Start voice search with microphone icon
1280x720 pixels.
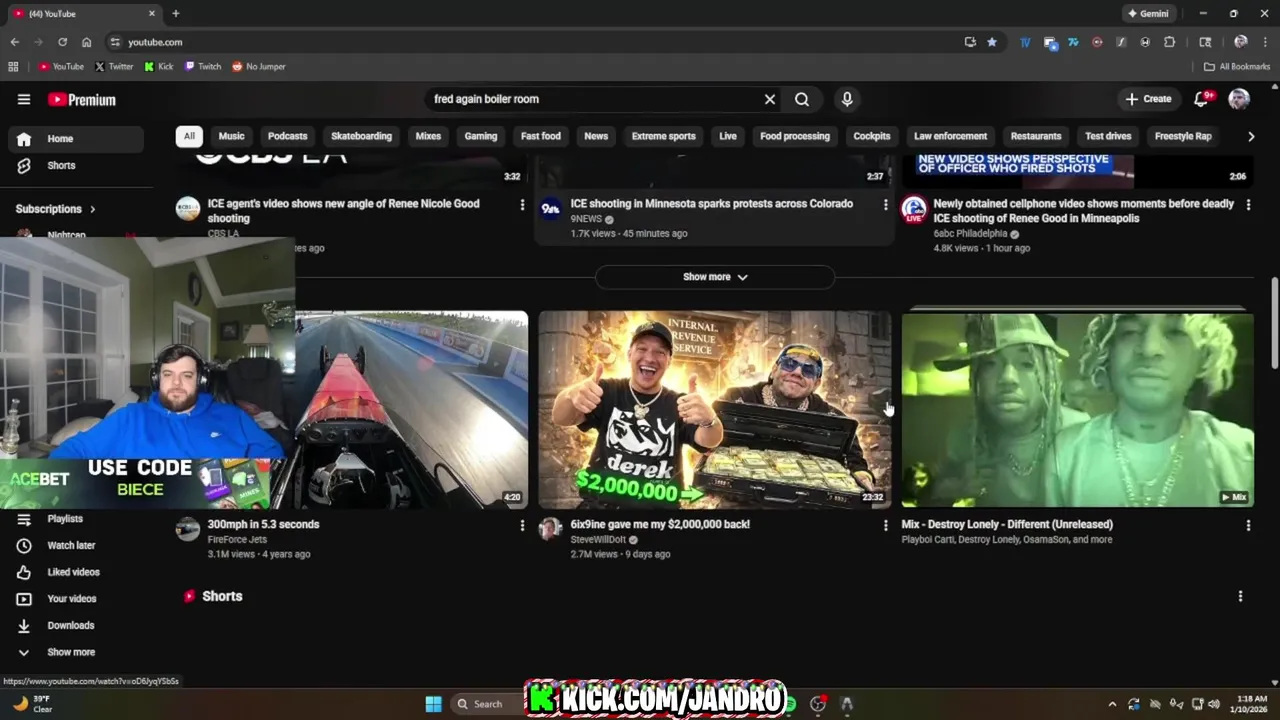point(847,99)
